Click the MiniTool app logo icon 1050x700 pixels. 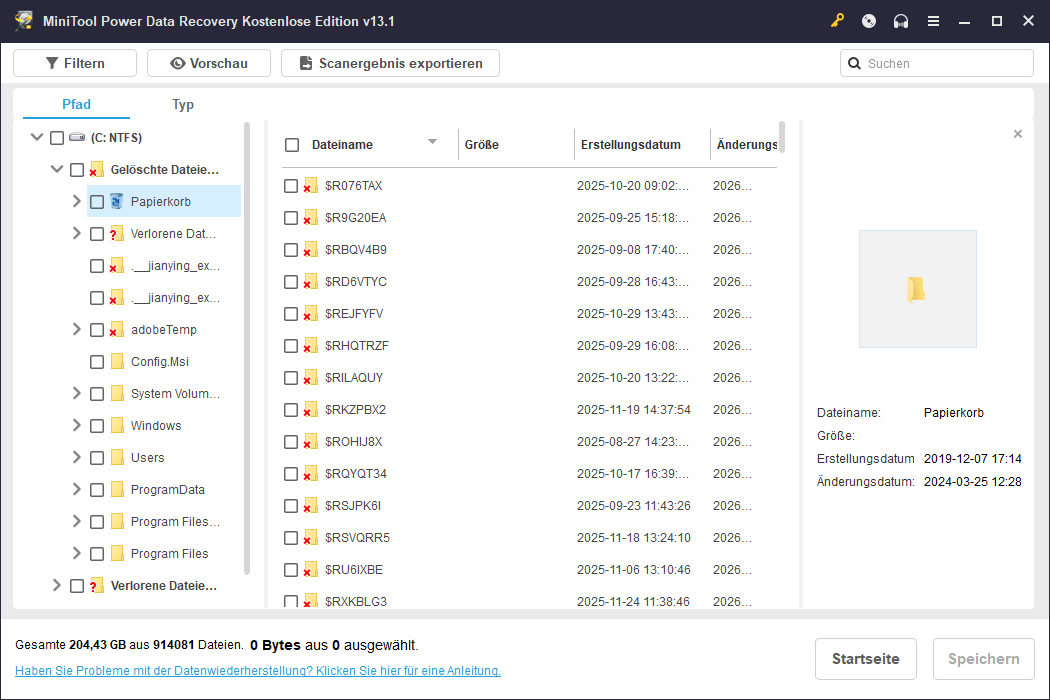click(x=24, y=21)
